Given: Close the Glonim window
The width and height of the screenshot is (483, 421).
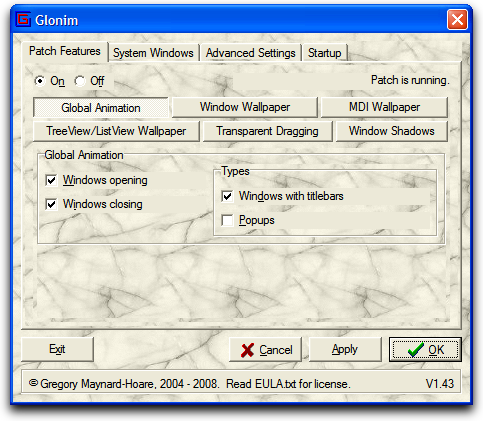Looking at the screenshot, I should click(x=457, y=20).
